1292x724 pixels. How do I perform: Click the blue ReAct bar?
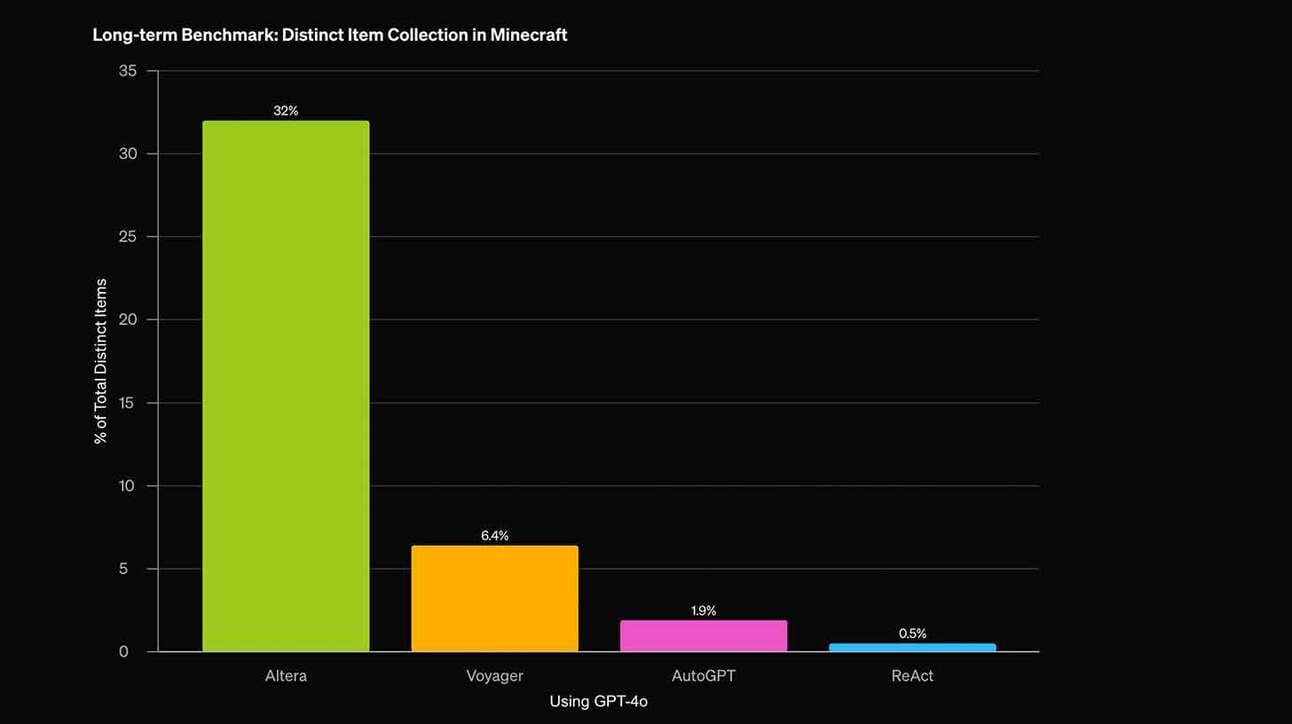[x=912, y=648]
